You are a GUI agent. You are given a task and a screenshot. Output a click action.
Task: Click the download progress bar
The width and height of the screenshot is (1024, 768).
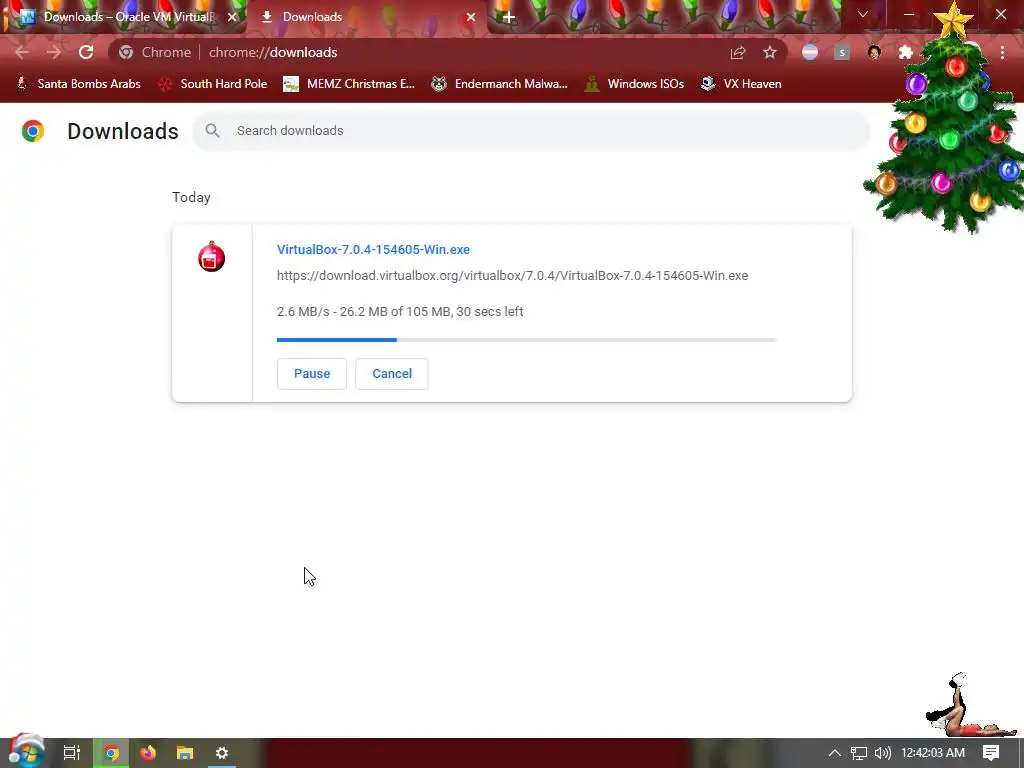point(526,340)
